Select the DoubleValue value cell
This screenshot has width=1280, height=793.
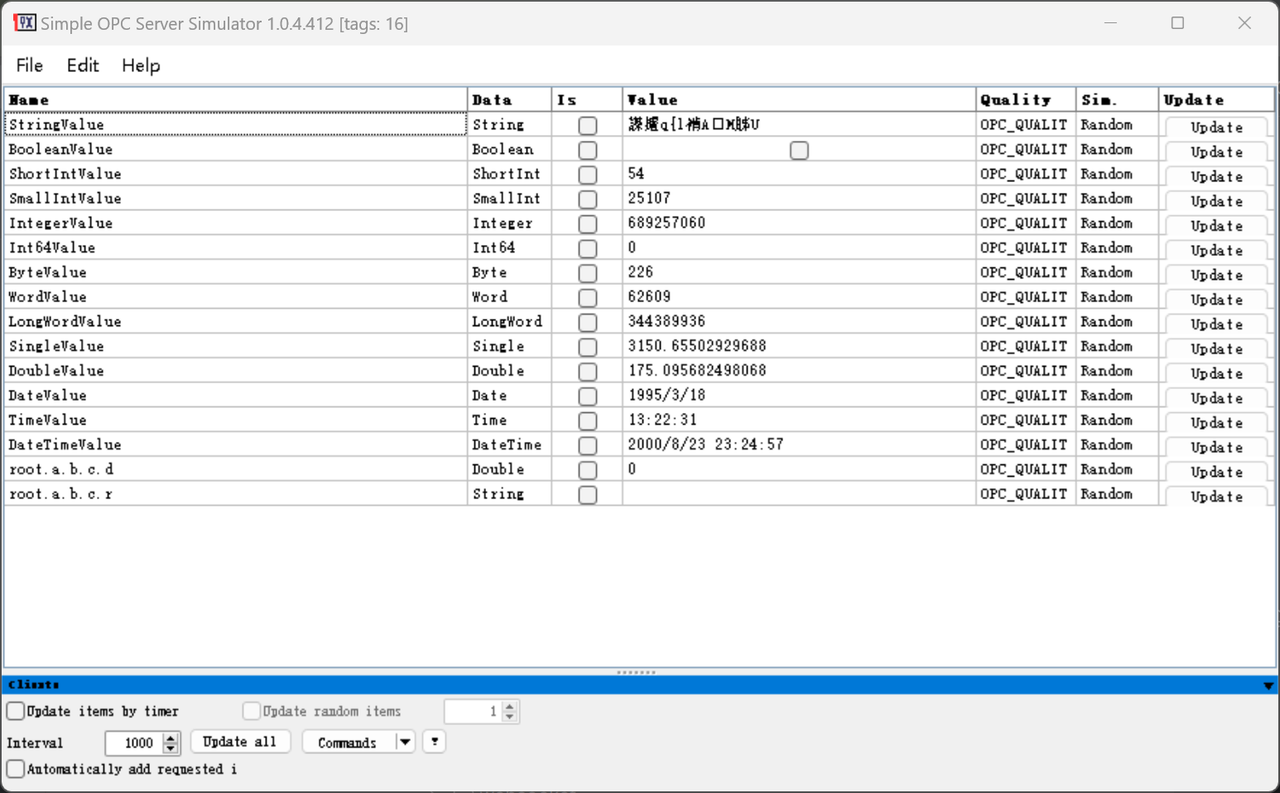798,371
